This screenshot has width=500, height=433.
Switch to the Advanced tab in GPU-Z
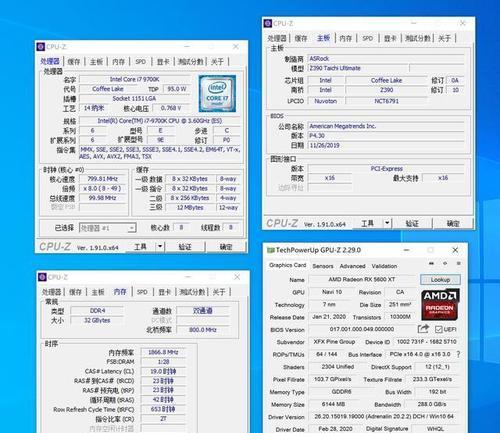352,266
